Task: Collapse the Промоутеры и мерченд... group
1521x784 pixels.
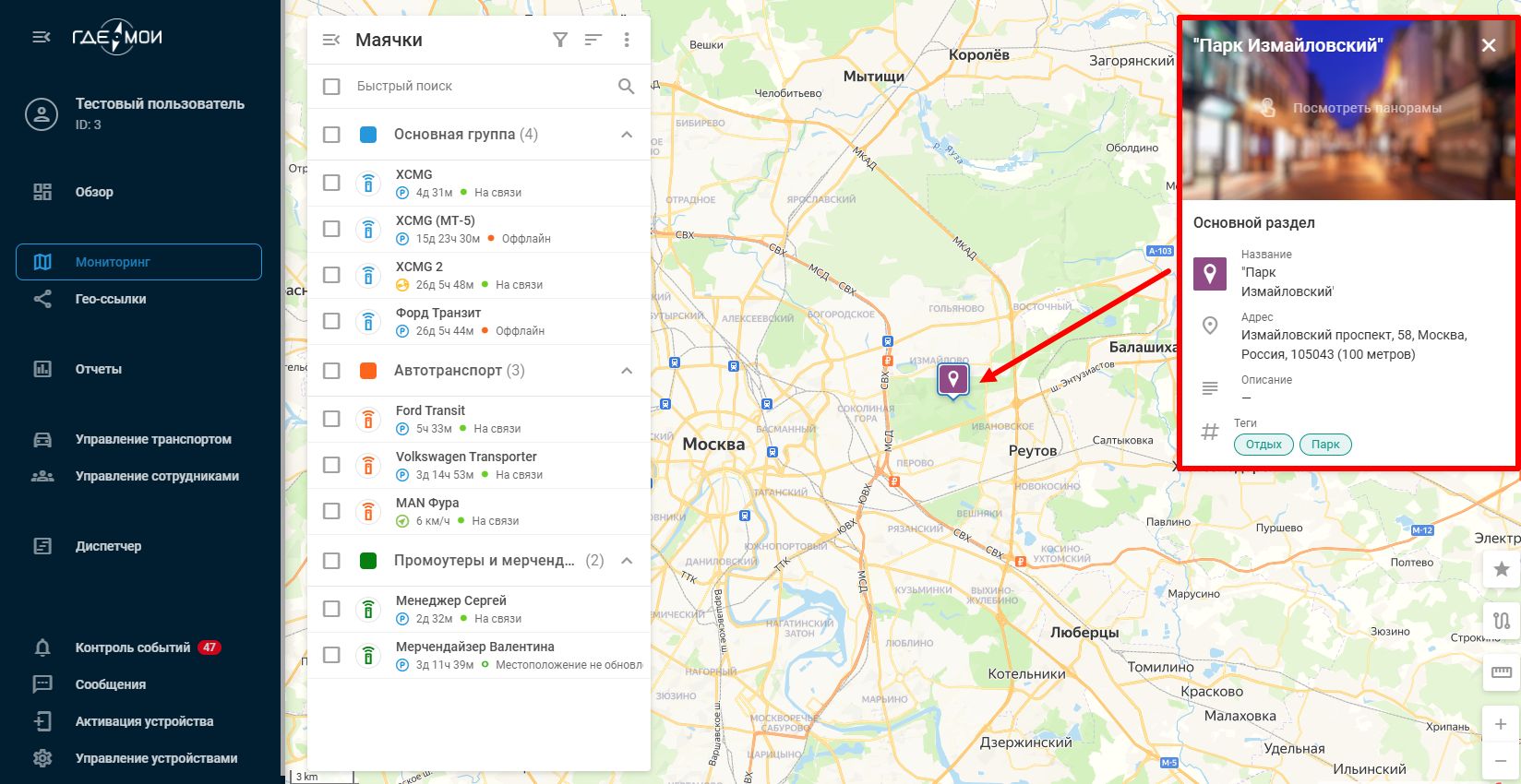Action: click(627, 561)
